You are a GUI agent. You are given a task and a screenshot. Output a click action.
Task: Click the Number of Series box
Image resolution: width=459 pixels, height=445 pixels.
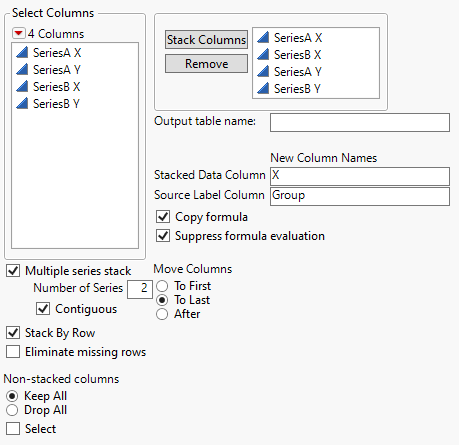tap(140, 289)
